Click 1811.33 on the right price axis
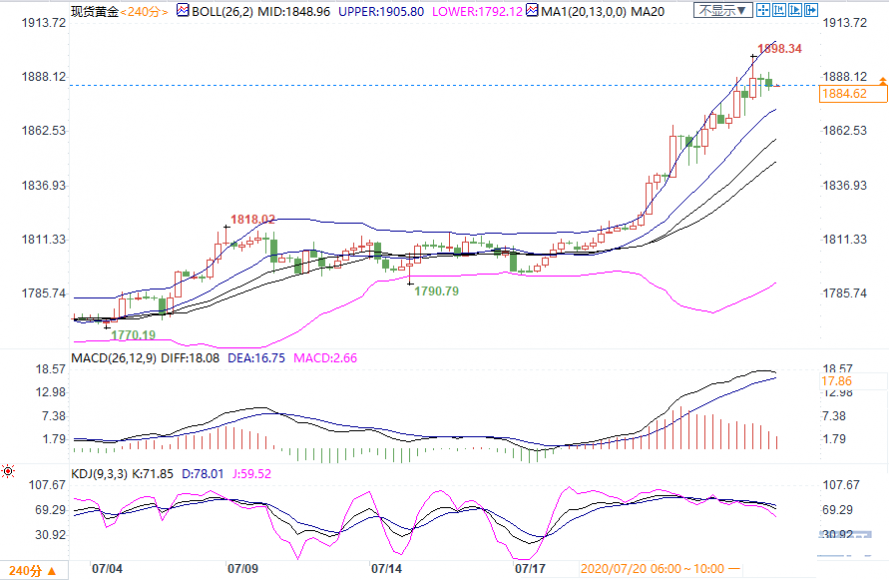Screen dimensions: 890x580 [845, 239]
